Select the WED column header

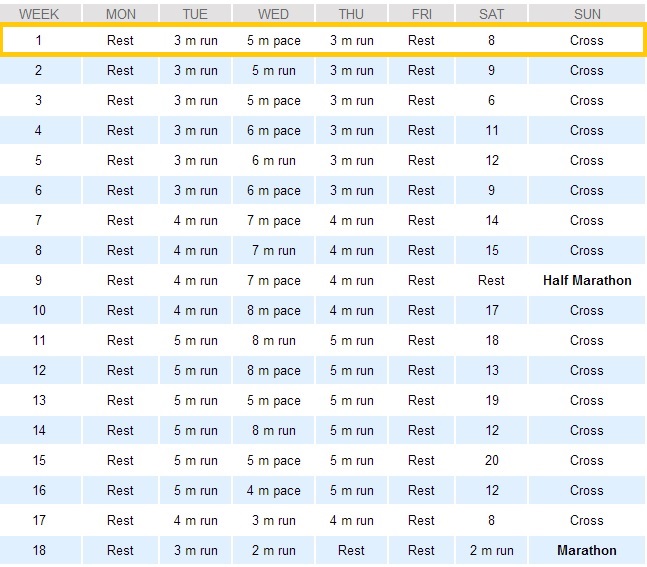point(273,14)
